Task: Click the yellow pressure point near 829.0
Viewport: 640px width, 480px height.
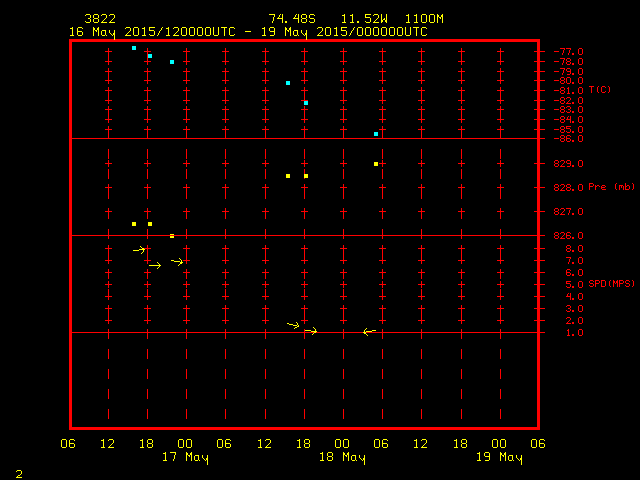Action: point(376,164)
